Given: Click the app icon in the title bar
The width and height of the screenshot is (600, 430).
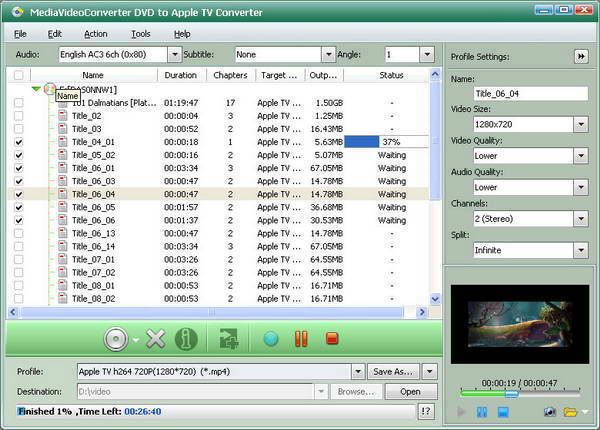Looking at the screenshot, I should [17, 12].
